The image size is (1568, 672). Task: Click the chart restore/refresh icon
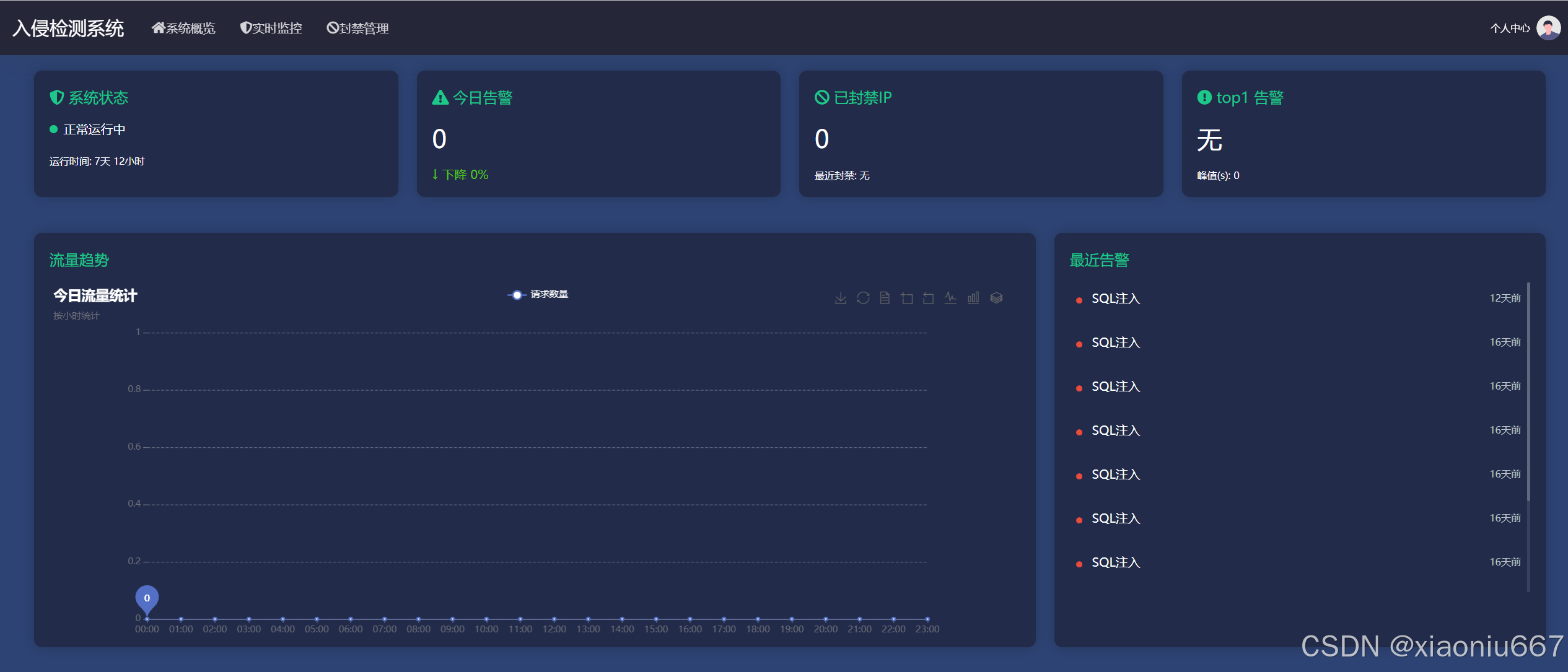pos(863,299)
